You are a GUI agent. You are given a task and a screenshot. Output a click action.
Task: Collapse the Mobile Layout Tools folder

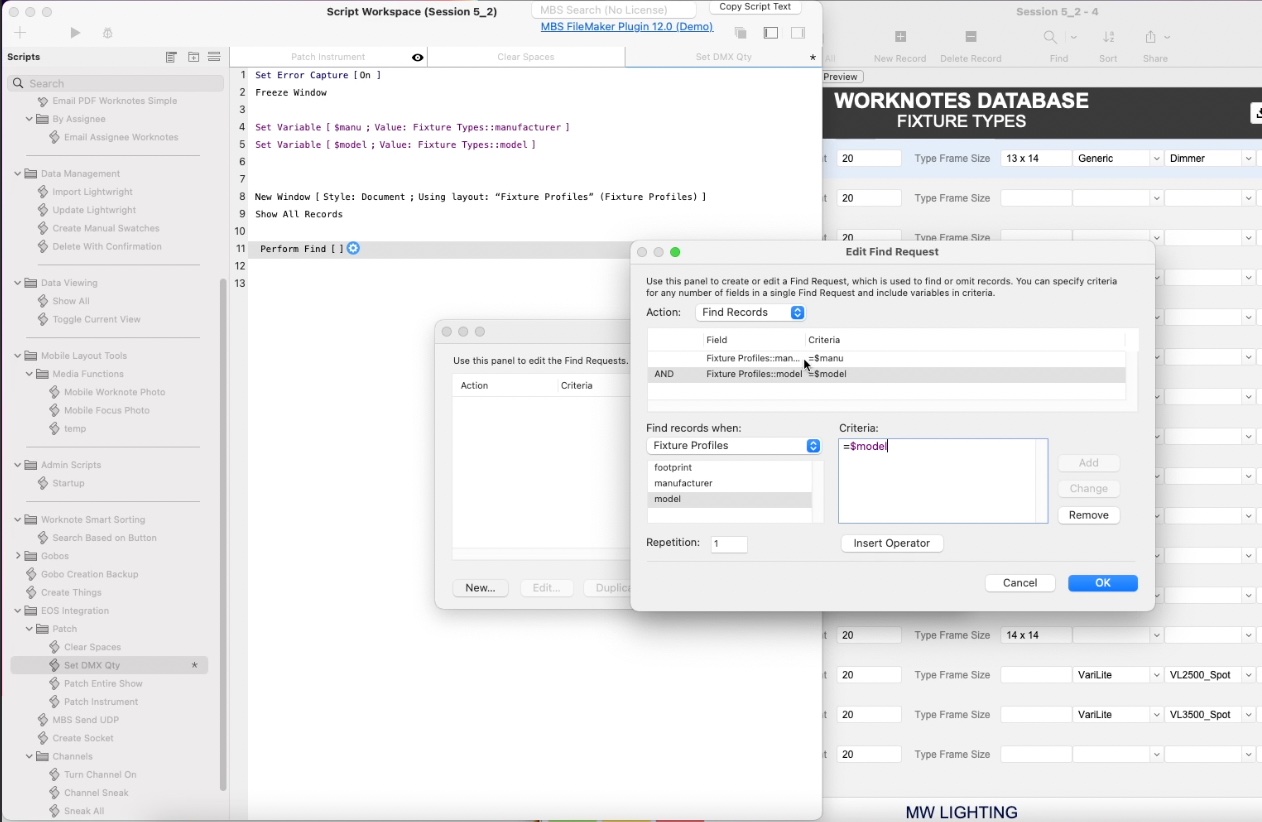(18, 356)
